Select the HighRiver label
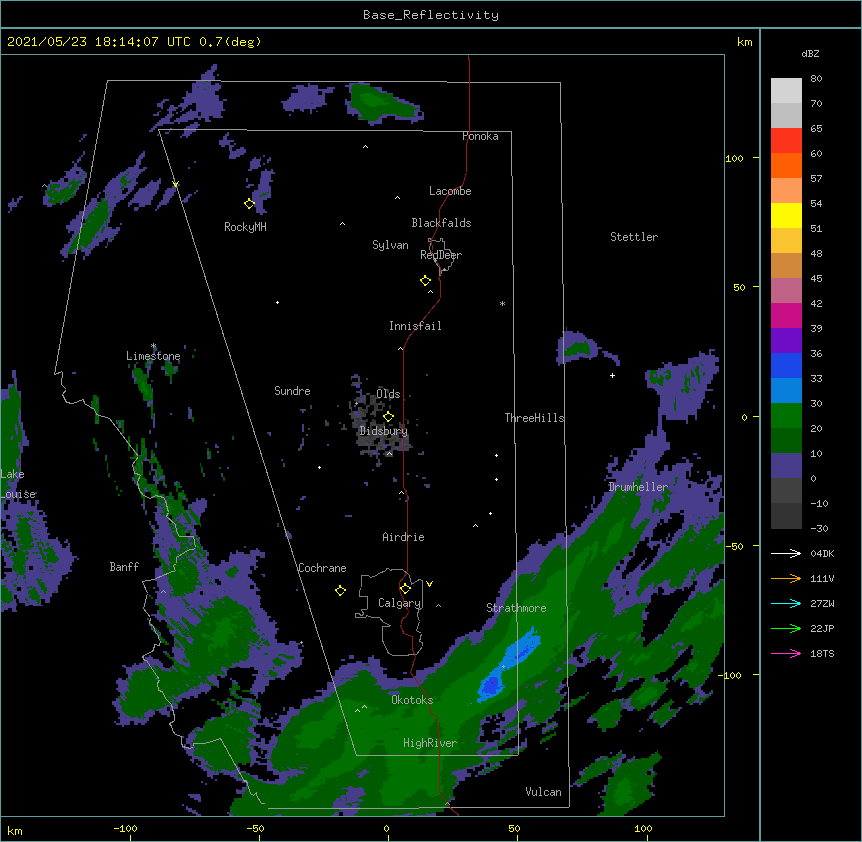Viewport: 862px width, 842px height. click(x=430, y=743)
